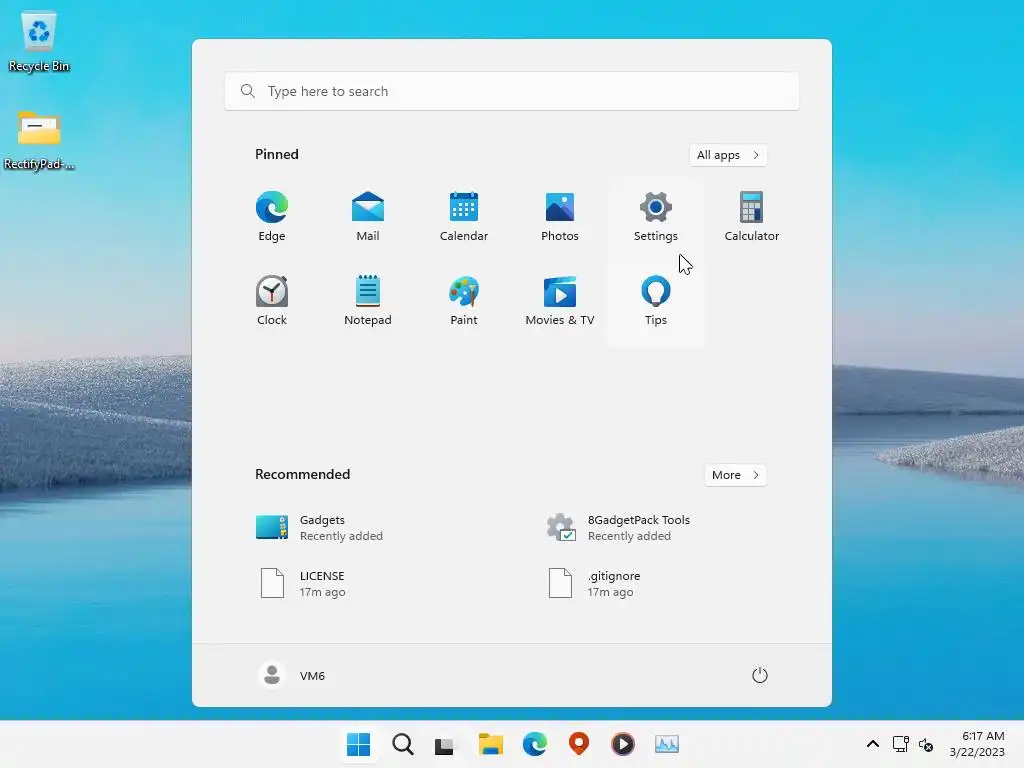Launch Notepad from pinned apps
The image size is (1024, 768).
[368, 301]
